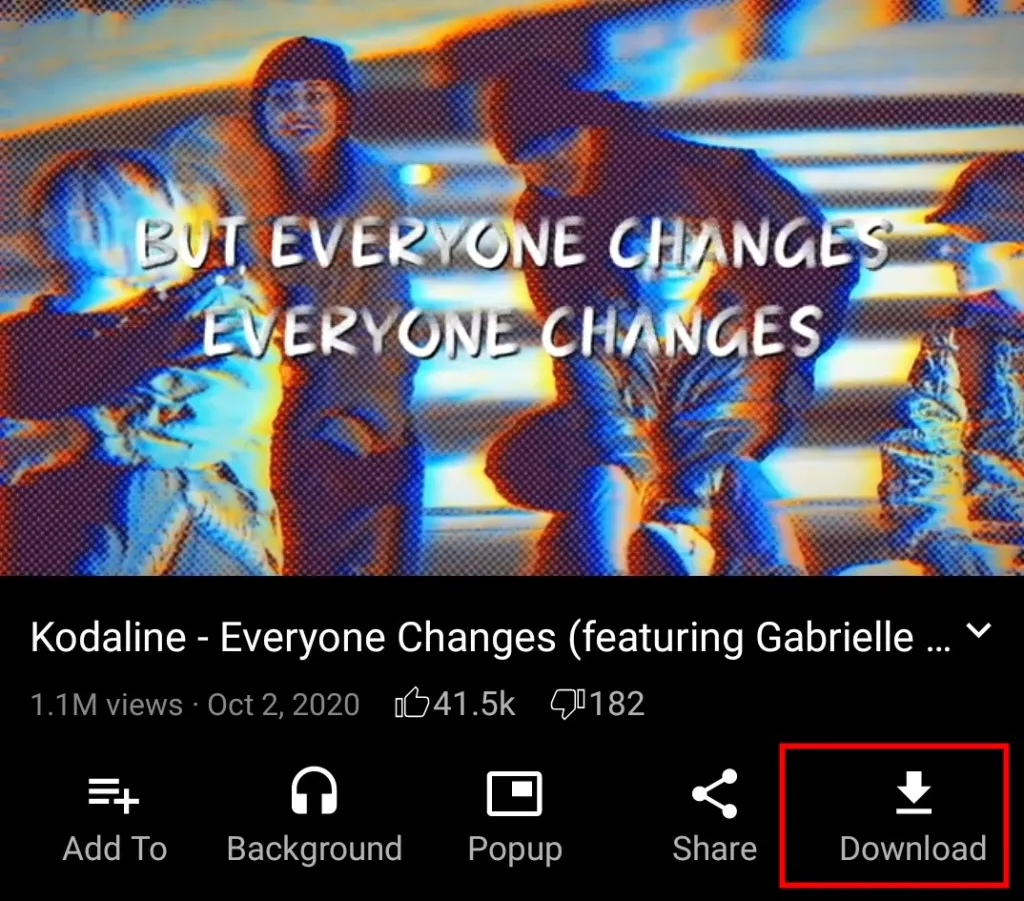
Task: Select the "Popup" text label
Action: pos(515,850)
